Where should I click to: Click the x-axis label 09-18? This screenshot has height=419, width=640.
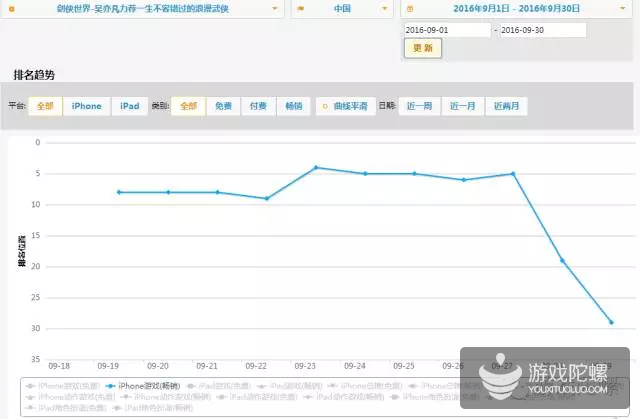pyautogui.click(x=59, y=366)
